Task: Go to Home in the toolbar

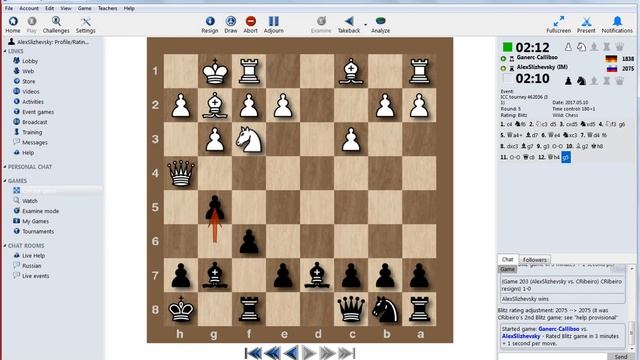Action: (13, 25)
